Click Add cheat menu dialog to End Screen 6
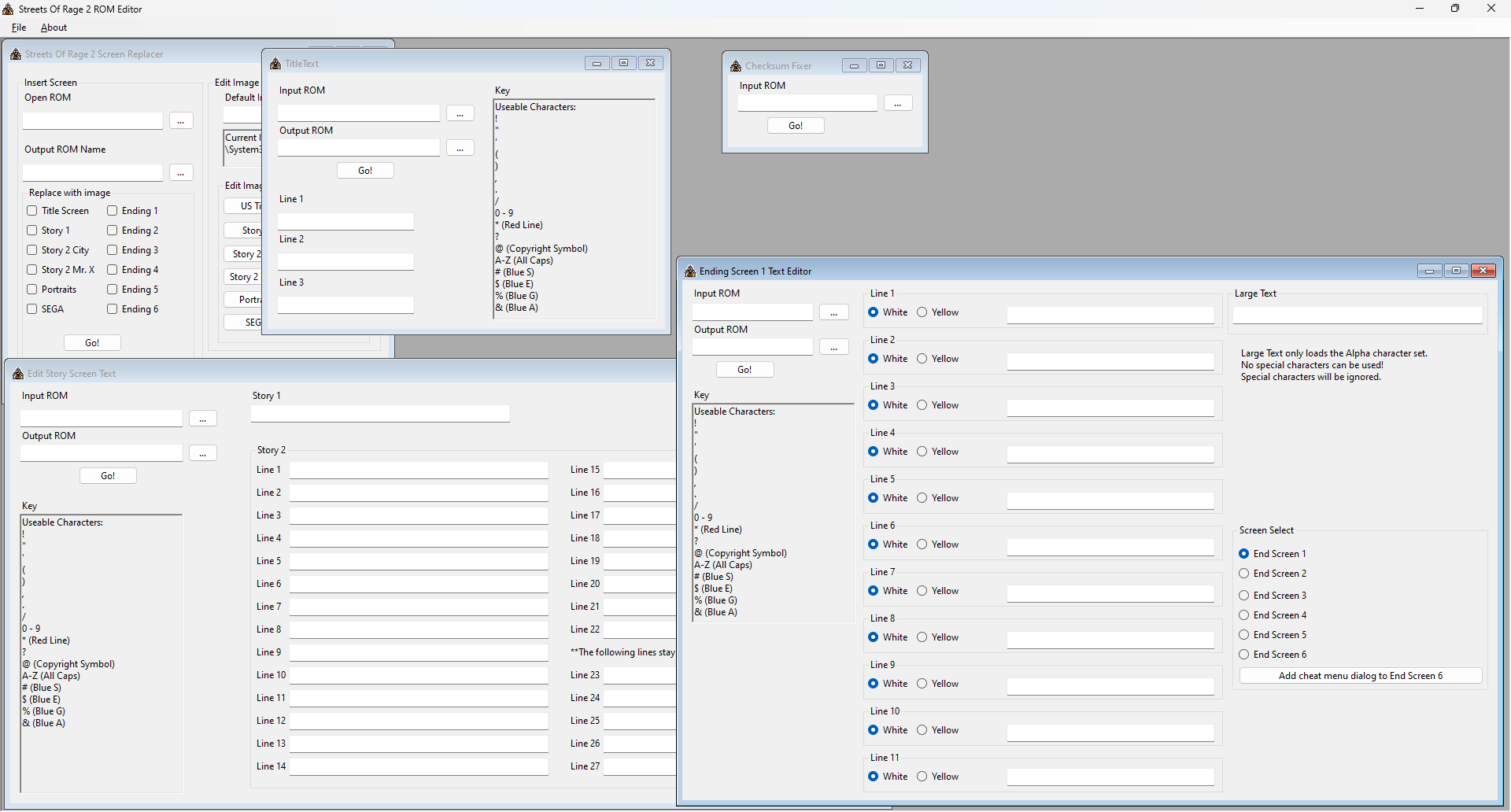1511x812 pixels. 1361,676
